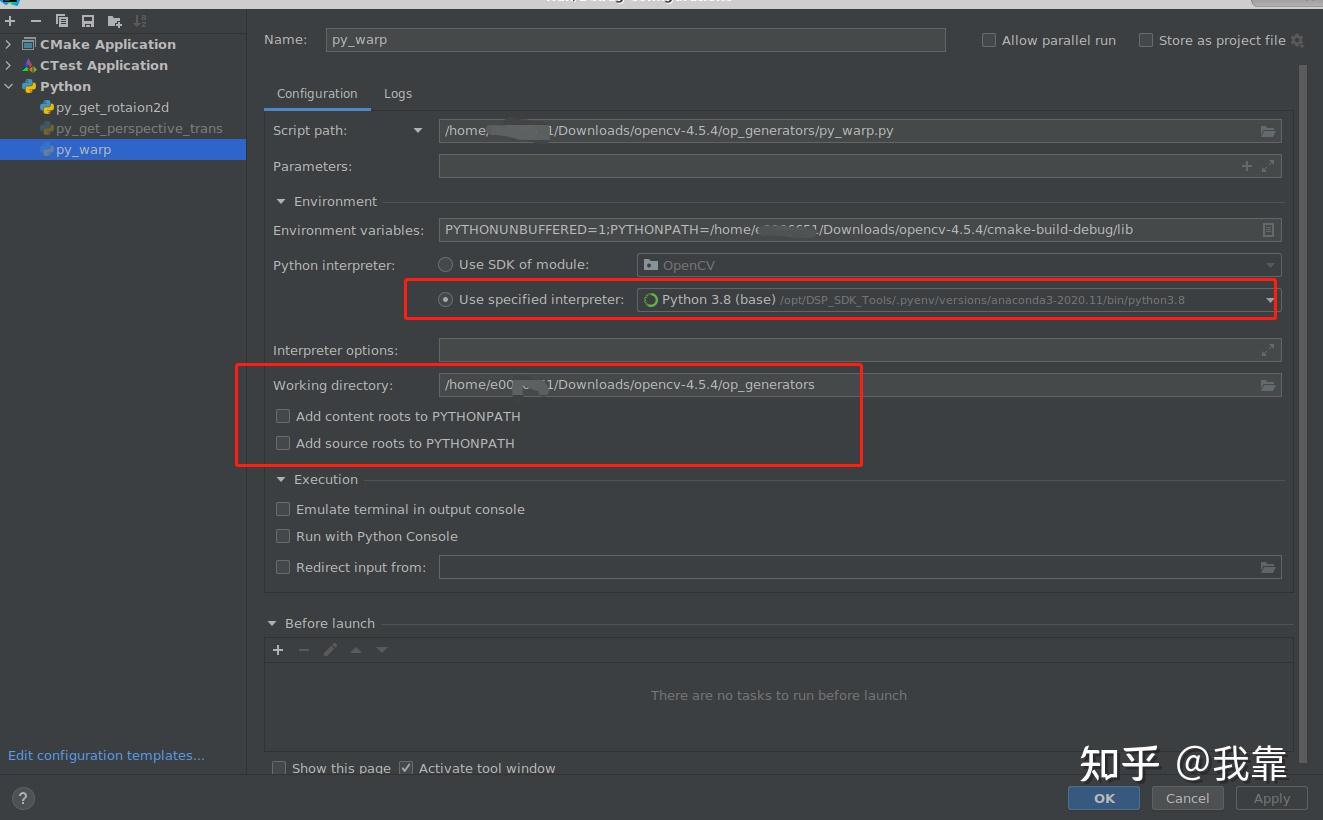The height and width of the screenshot is (820, 1323).
Task: Check Add source roots to PYTHONPATH
Action: point(283,443)
